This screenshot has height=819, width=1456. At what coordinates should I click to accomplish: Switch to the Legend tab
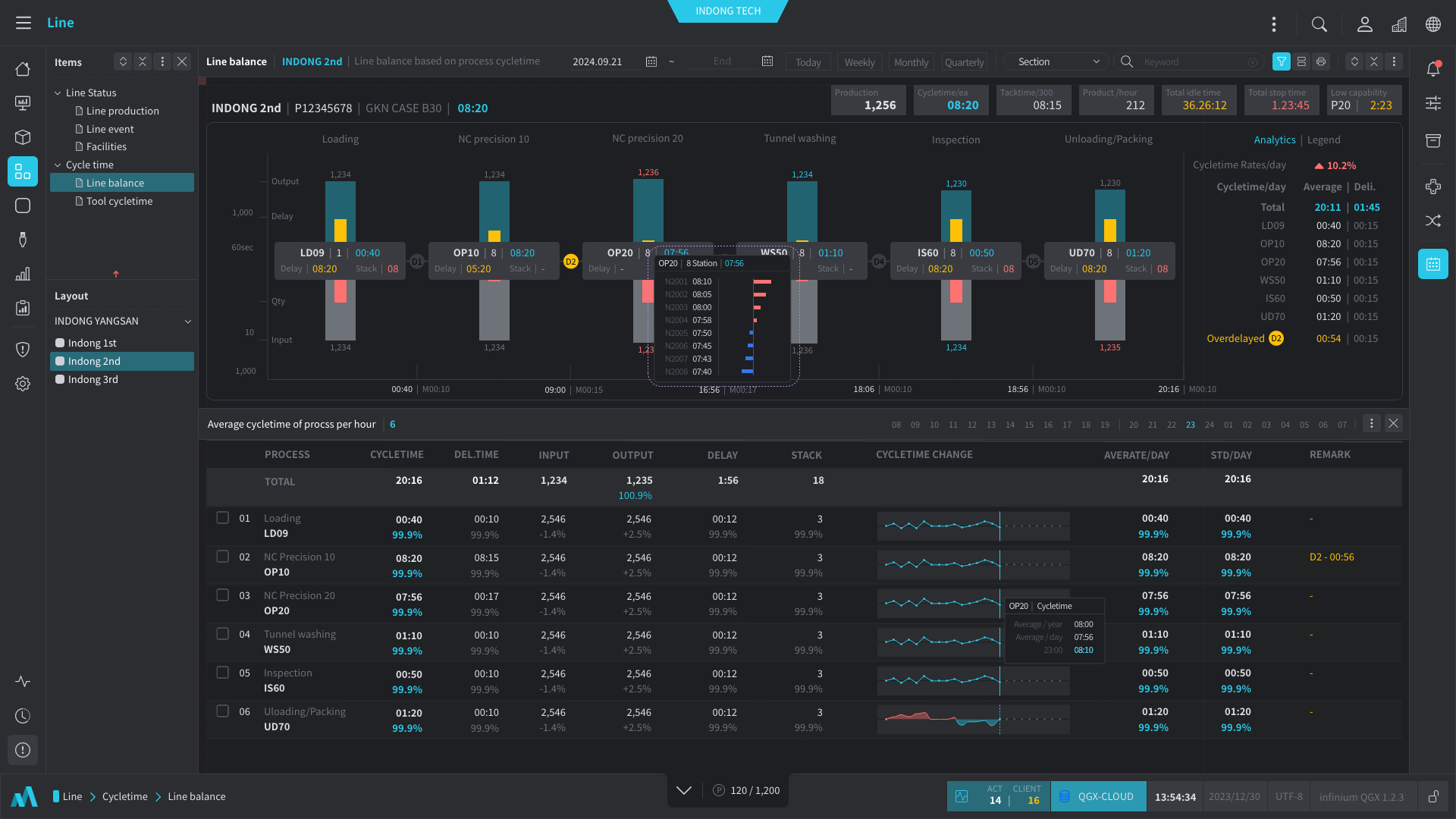click(x=1323, y=140)
